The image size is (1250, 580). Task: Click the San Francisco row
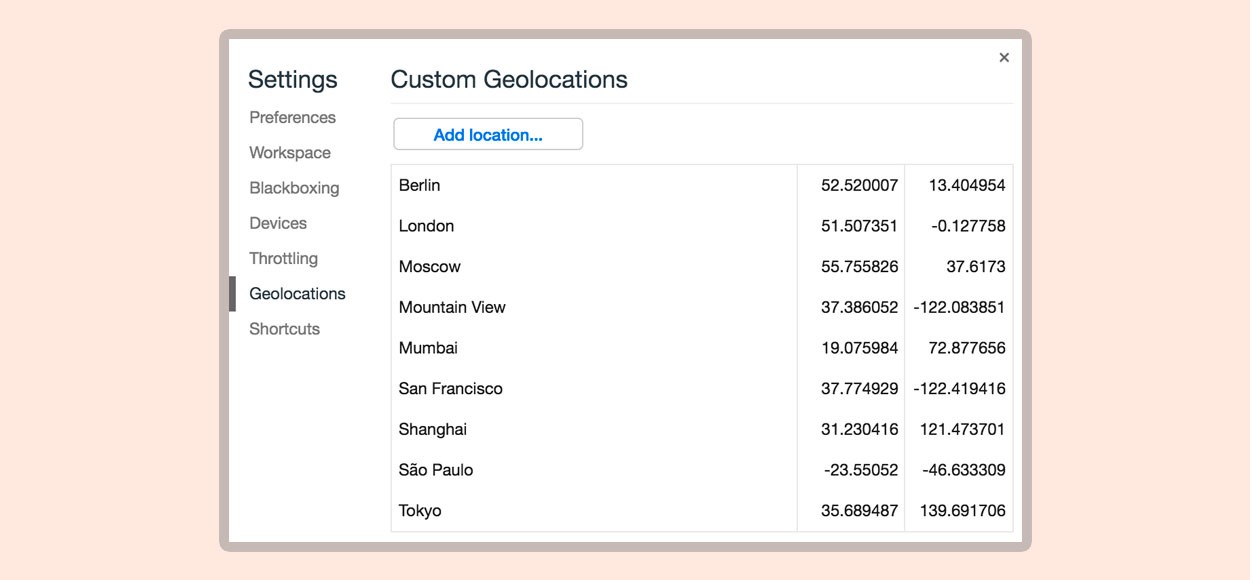pyautogui.click(x=702, y=389)
